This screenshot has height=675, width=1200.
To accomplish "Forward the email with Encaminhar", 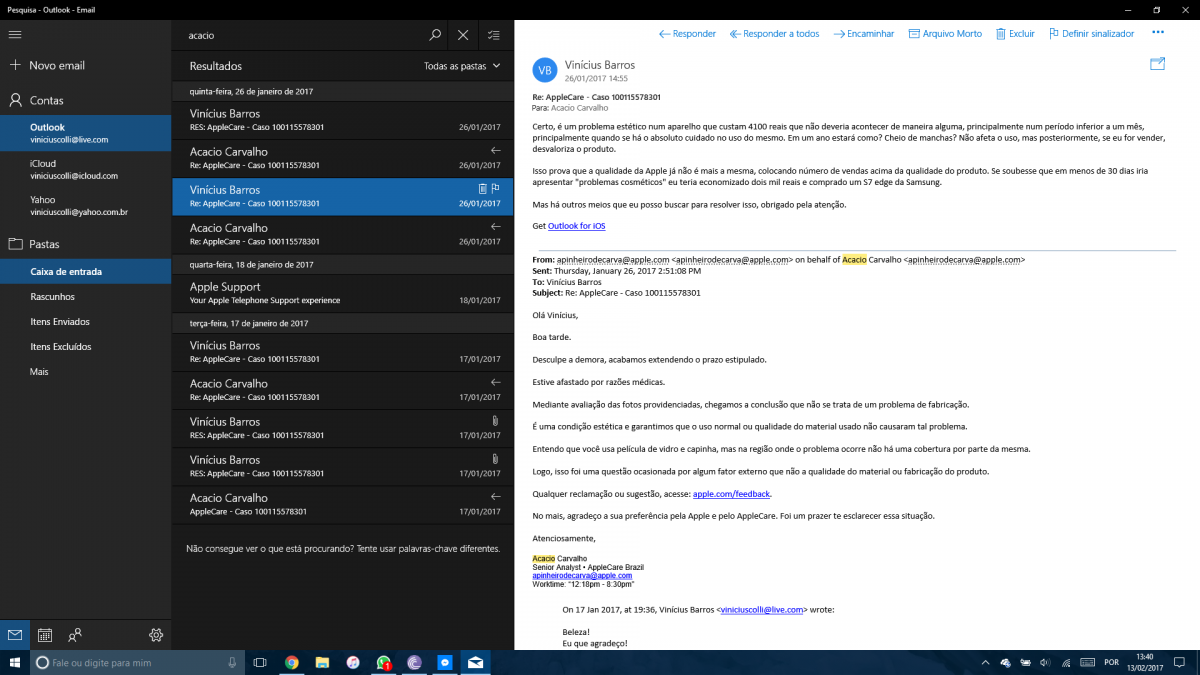I will click(x=863, y=33).
